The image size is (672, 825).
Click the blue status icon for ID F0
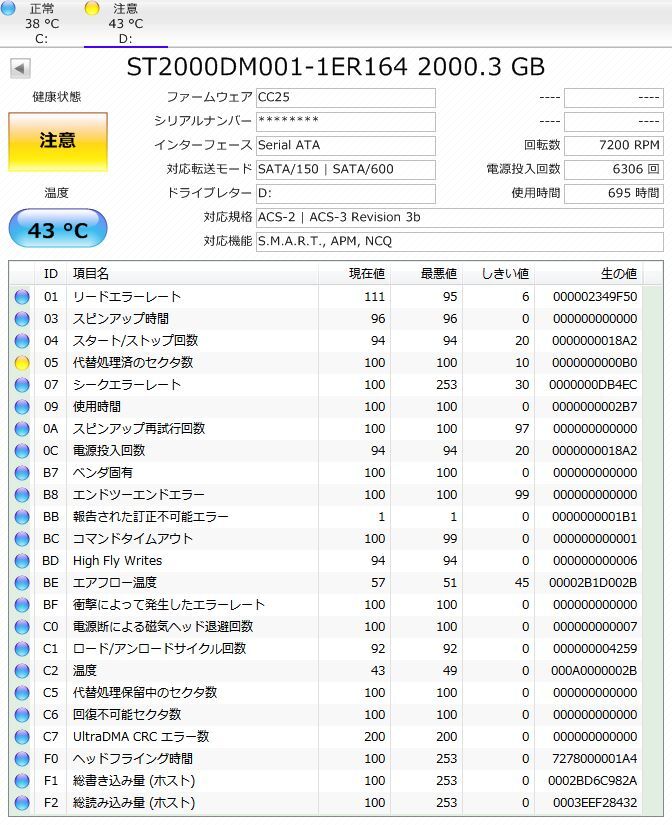pos(22,759)
